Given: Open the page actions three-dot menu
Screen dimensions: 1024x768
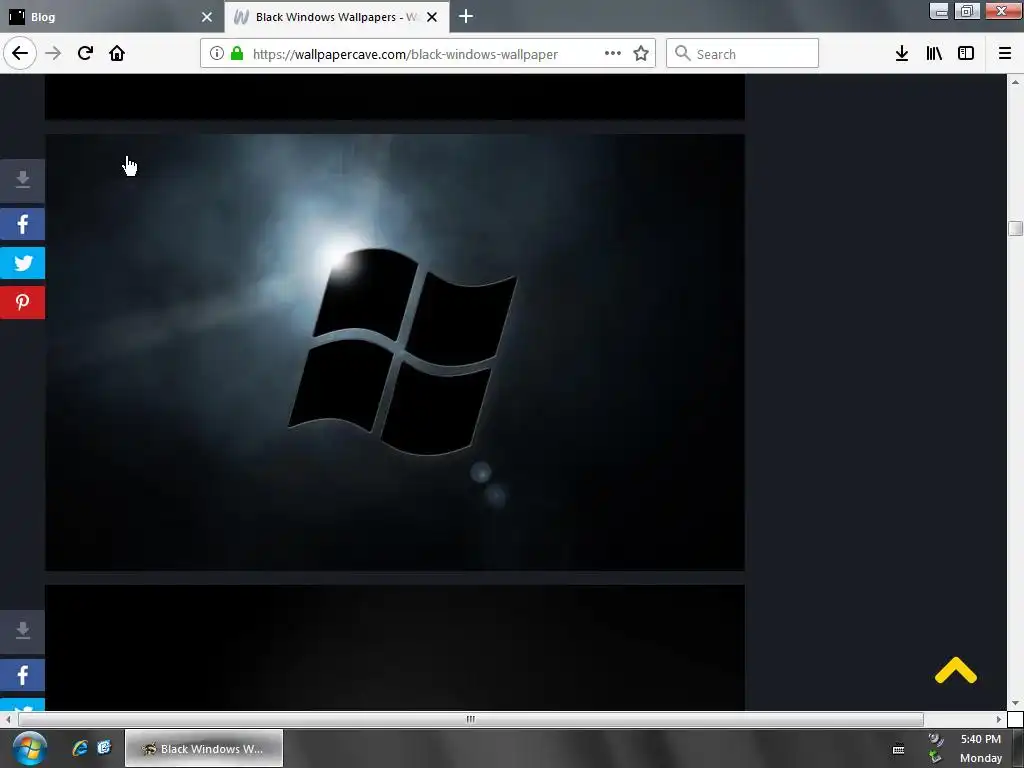Looking at the screenshot, I should [x=613, y=54].
